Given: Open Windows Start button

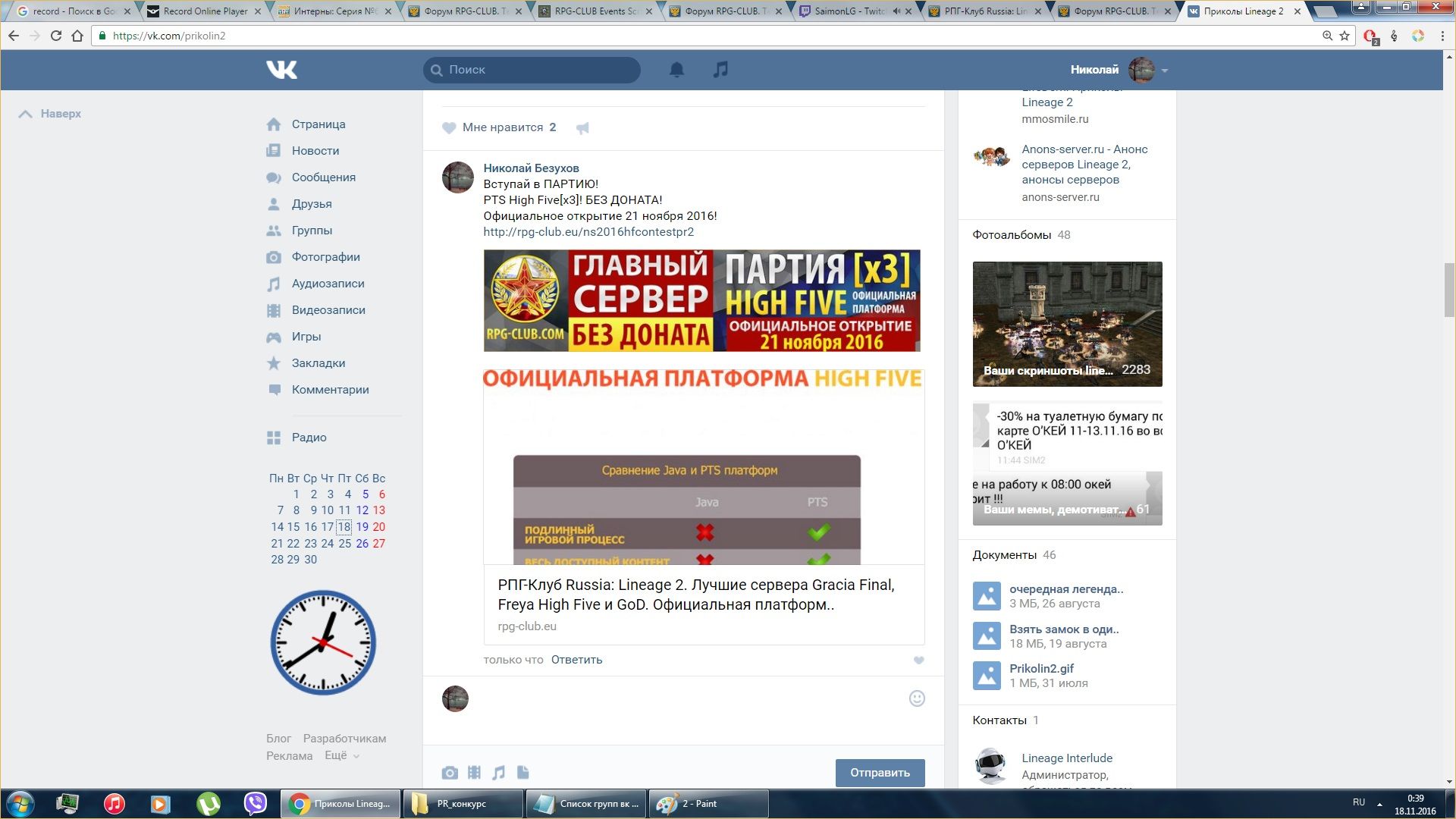Looking at the screenshot, I should (20, 804).
